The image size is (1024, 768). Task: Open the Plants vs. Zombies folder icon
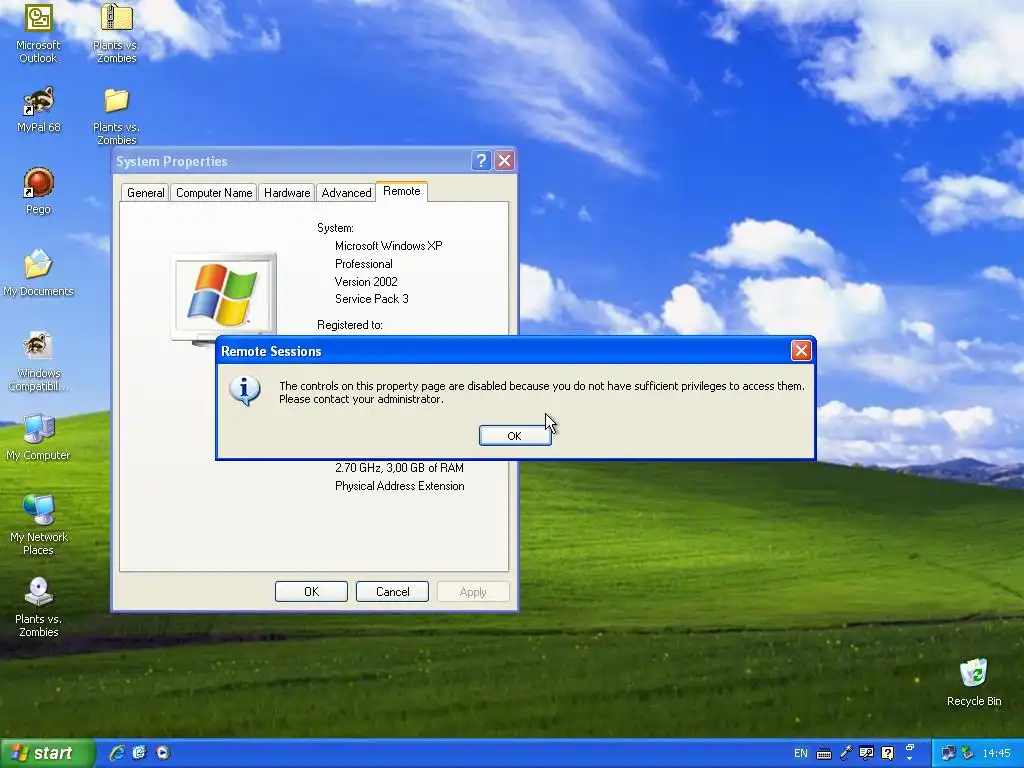click(x=116, y=116)
